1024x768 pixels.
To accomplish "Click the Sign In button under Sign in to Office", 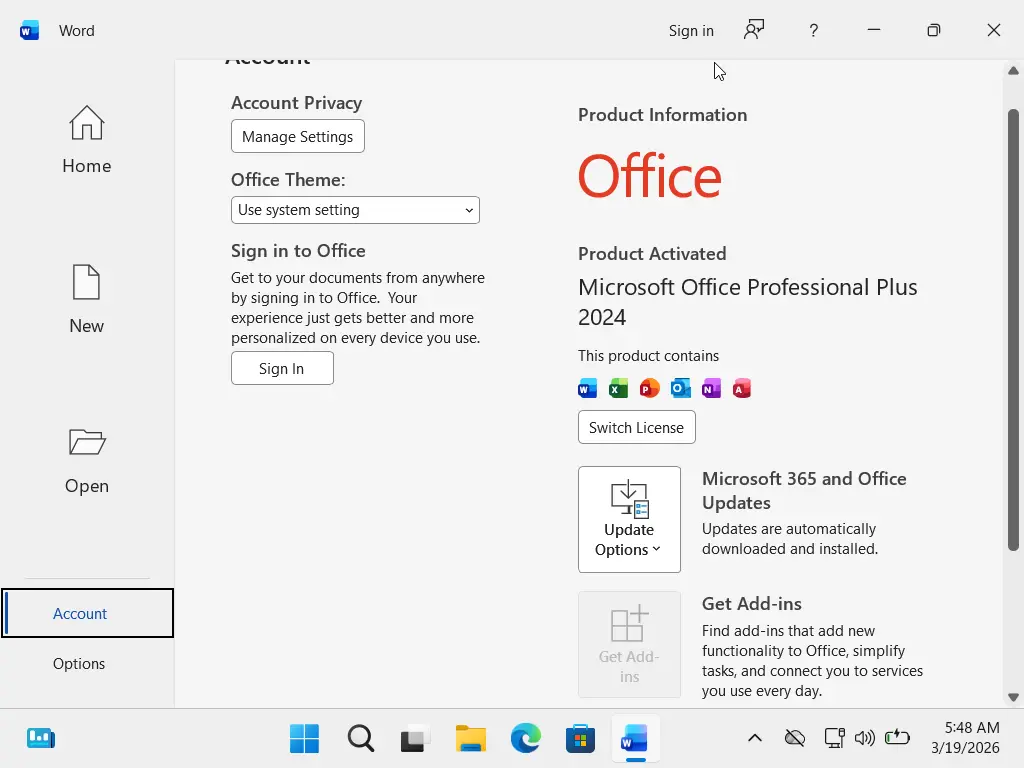I will coord(282,368).
